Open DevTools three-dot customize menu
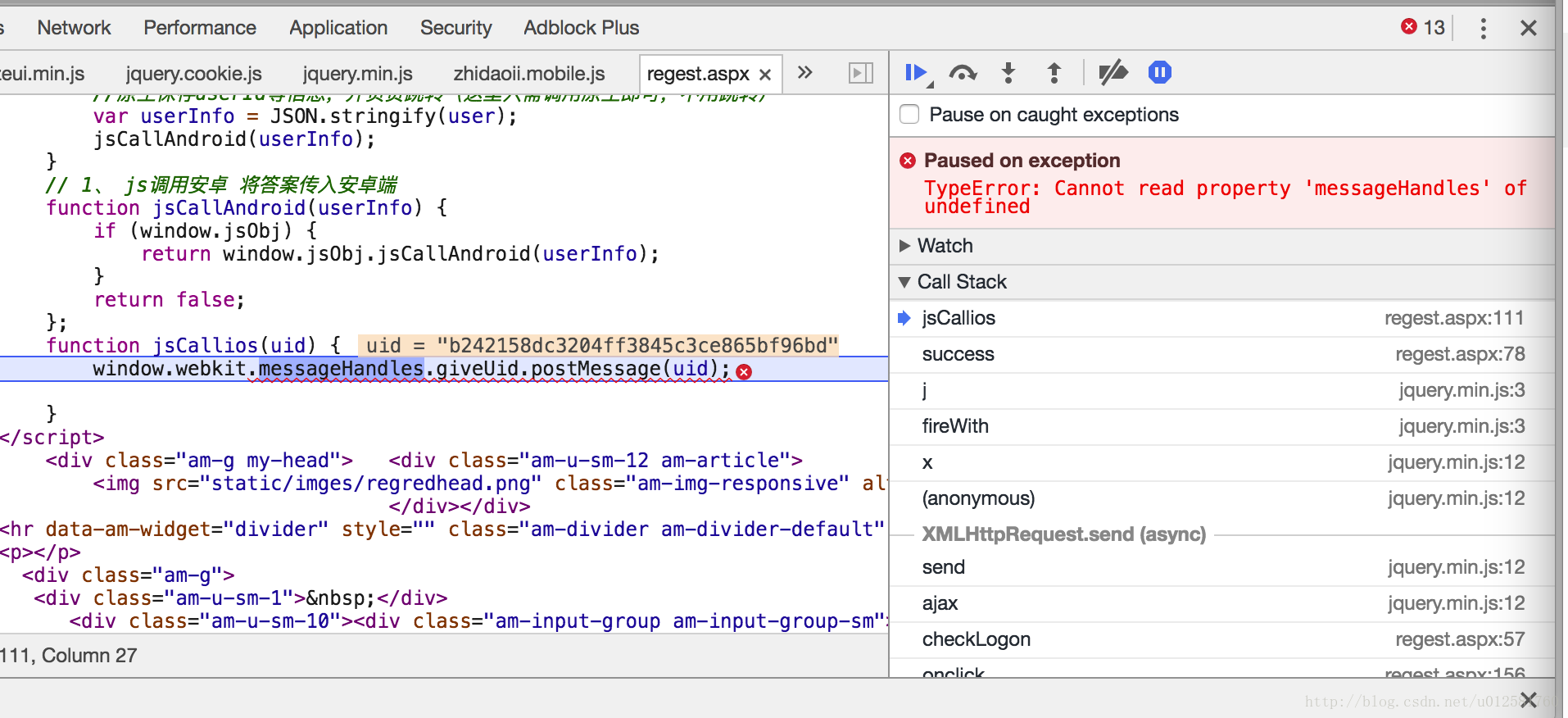1568x718 pixels. point(1483,29)
